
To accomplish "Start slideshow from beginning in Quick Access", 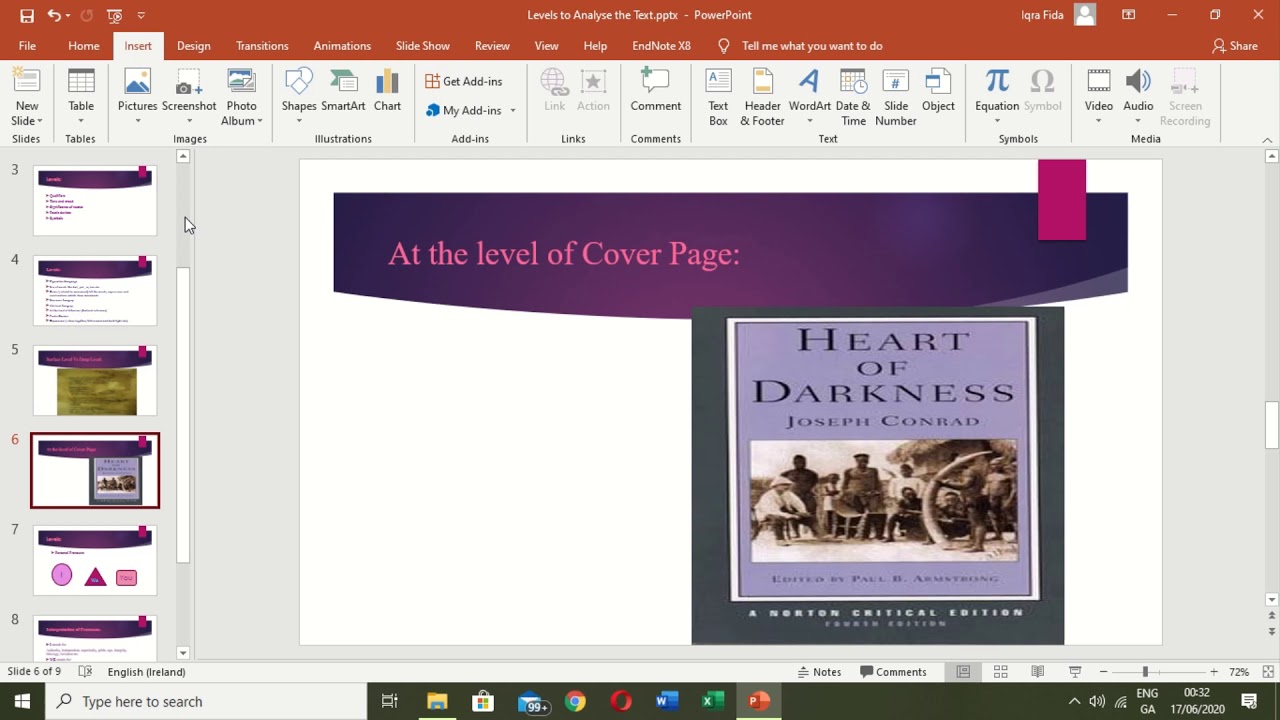I will coord(114,15).
